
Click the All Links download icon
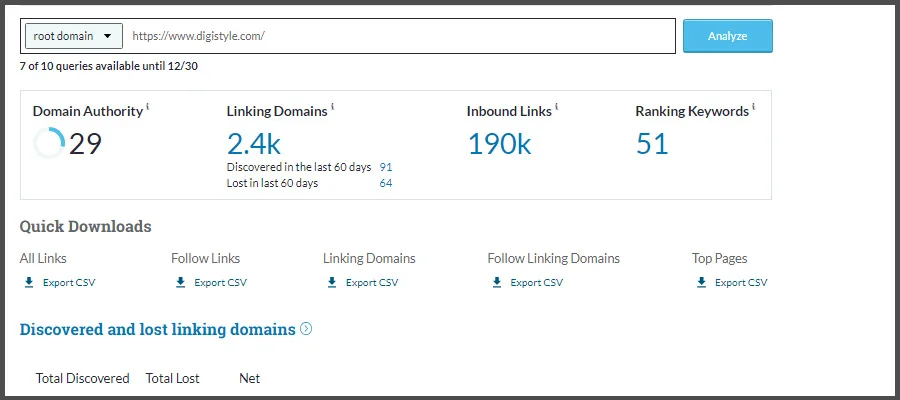click(29, 283)
